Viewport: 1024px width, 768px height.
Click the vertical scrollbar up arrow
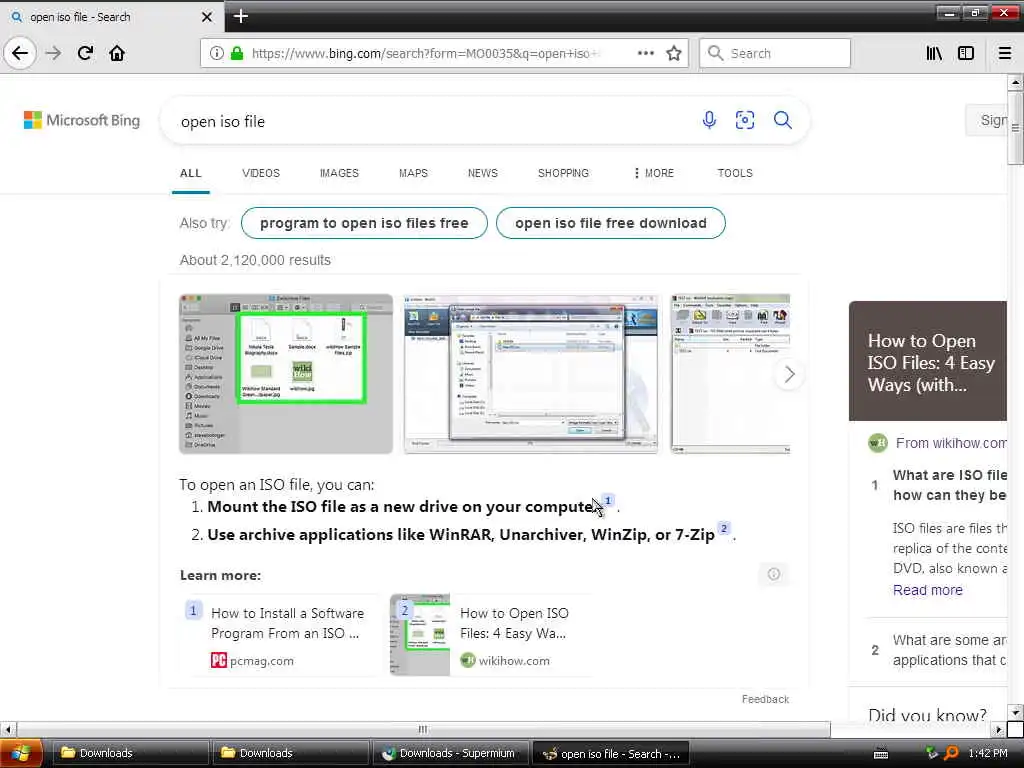point(1015,82)
